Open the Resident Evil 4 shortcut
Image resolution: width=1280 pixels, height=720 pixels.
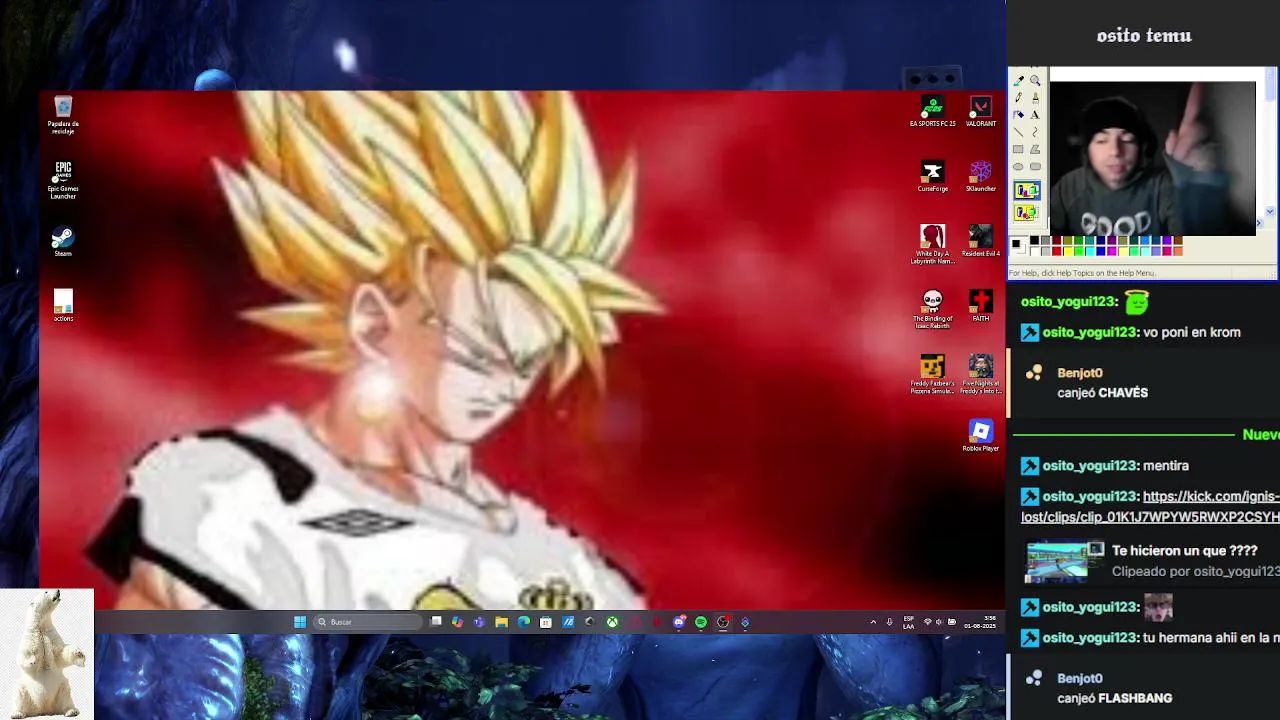point(981,240)
